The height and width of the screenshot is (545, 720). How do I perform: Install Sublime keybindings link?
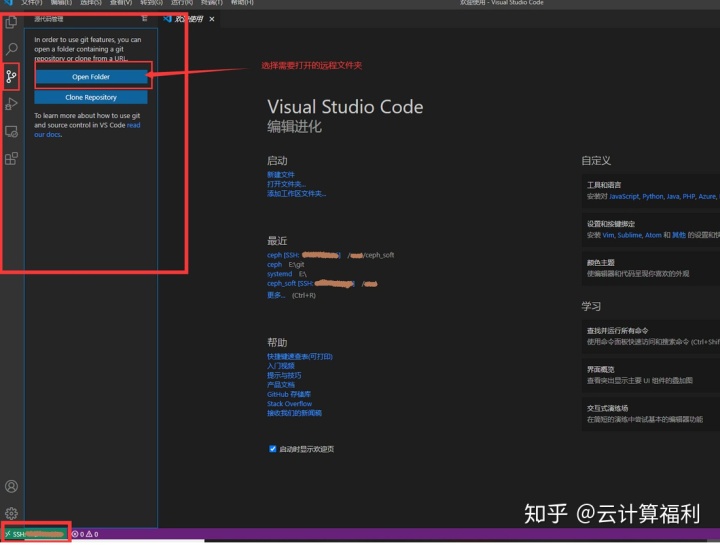(x=630, y=235)
